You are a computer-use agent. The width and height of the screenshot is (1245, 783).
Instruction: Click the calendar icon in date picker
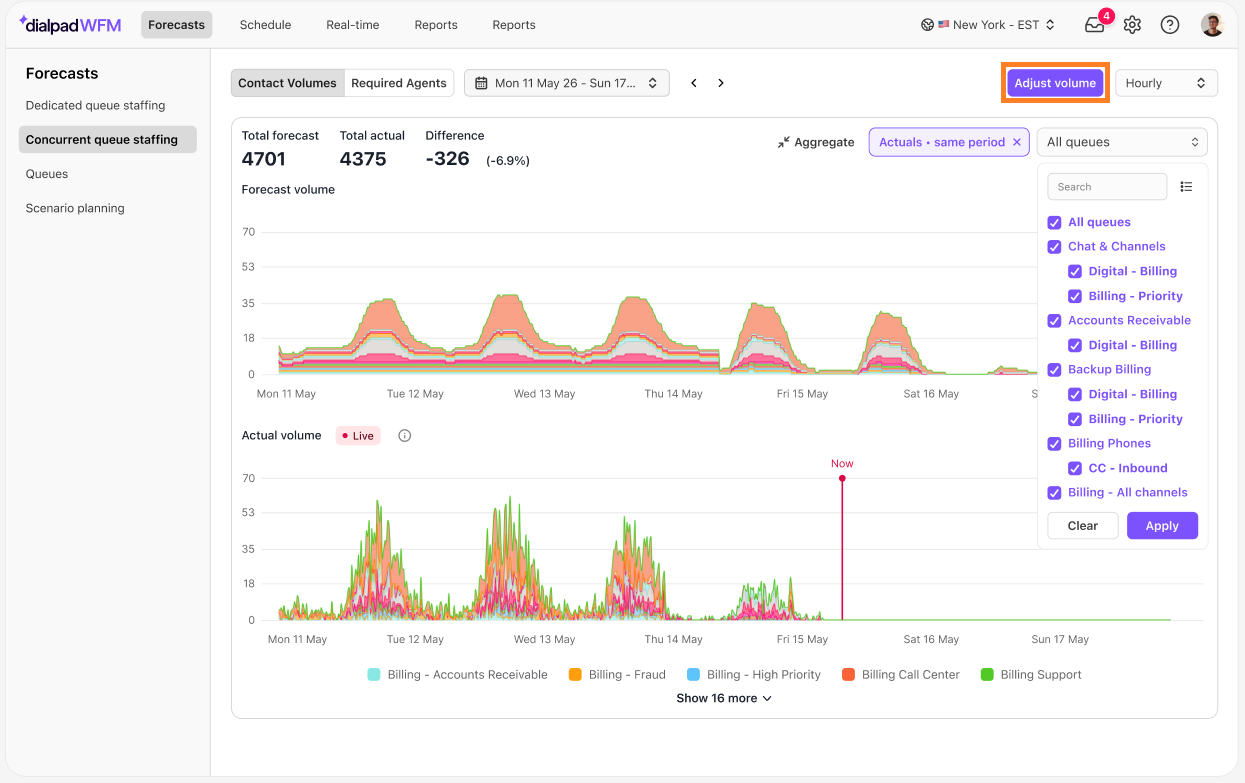pyautogui.click(x=482, y=83)
